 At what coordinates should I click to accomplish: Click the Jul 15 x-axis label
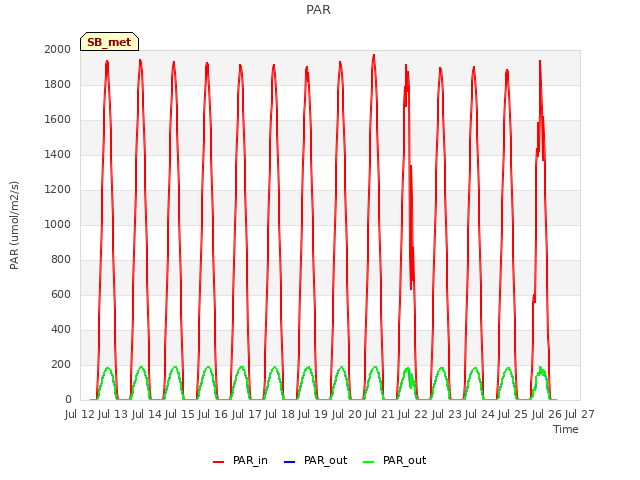pos(180,414)
